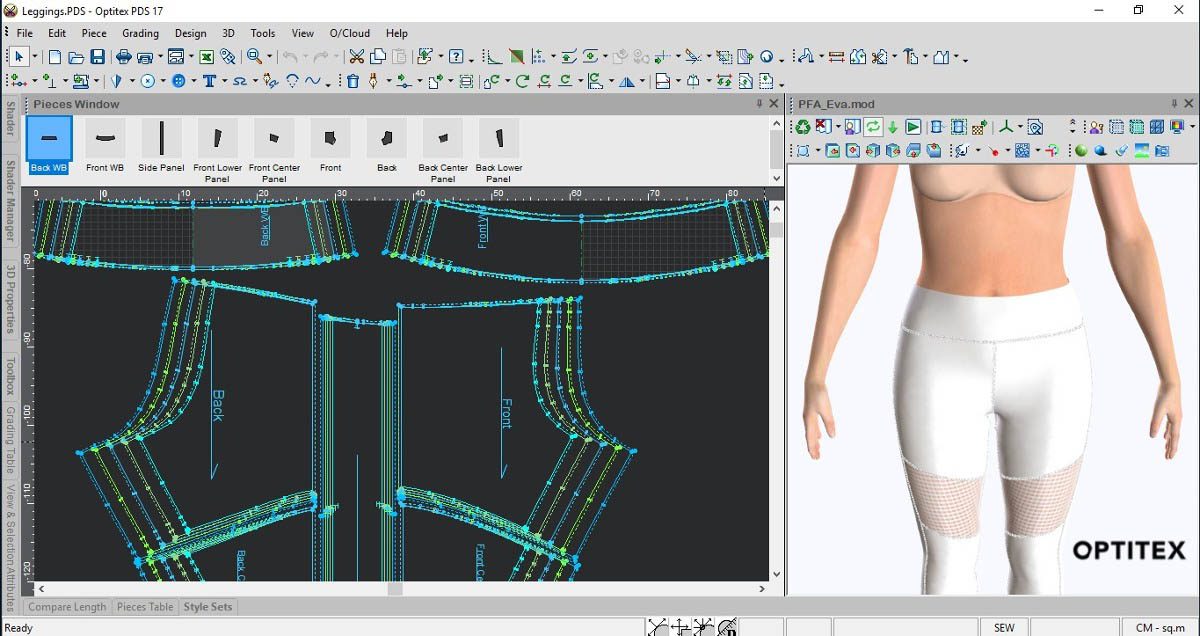Open dropdown arrow next to the zoom magnifier

coord(270,57)
